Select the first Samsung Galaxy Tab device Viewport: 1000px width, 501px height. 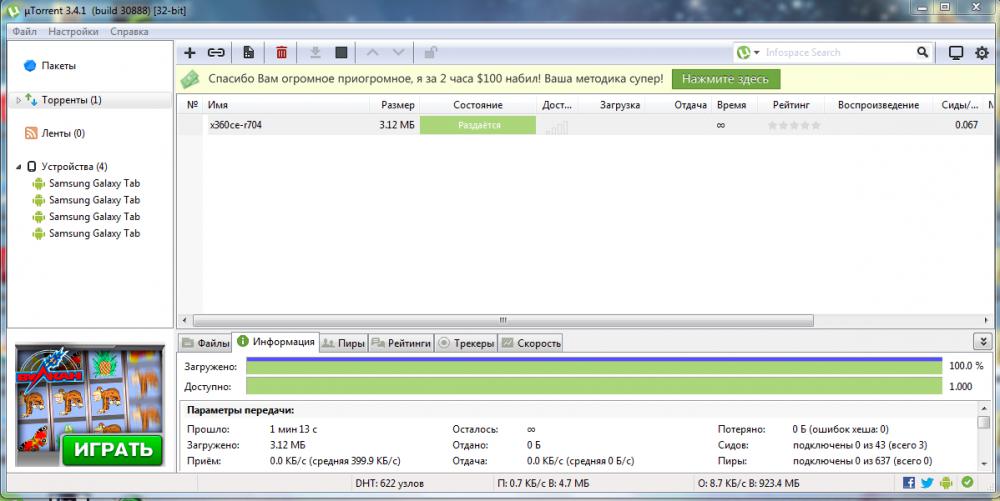[x=94, y=184]
